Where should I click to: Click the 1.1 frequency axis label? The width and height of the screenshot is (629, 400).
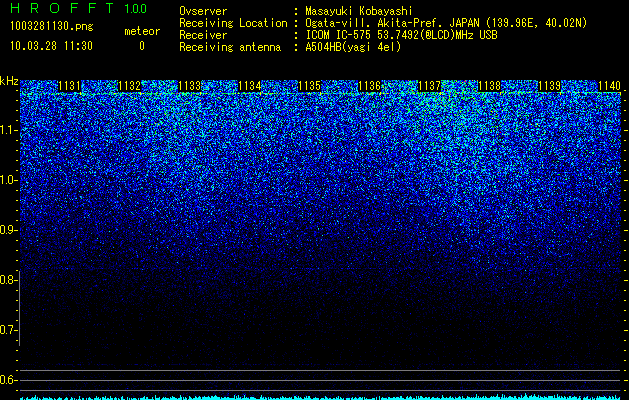[9, 130]
